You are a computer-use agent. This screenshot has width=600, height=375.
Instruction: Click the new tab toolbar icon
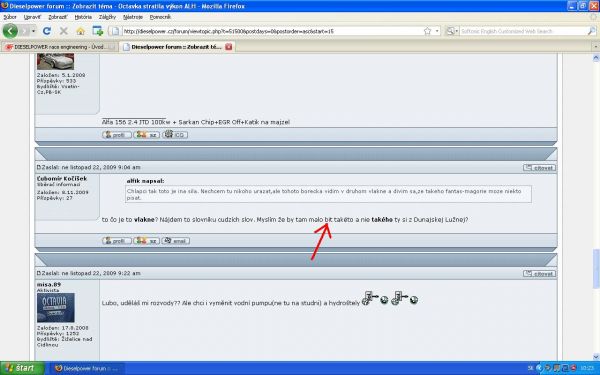tap(98, 31)
